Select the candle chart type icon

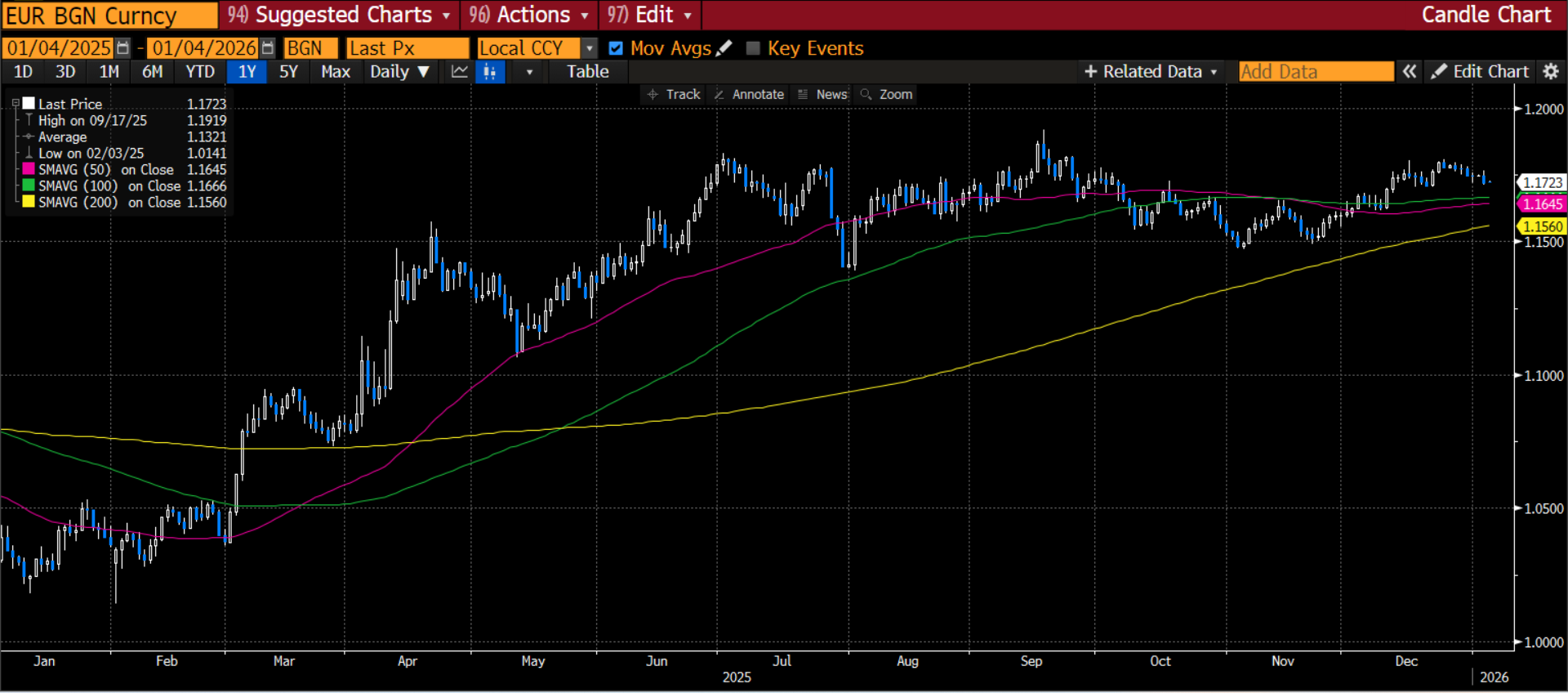490,72
